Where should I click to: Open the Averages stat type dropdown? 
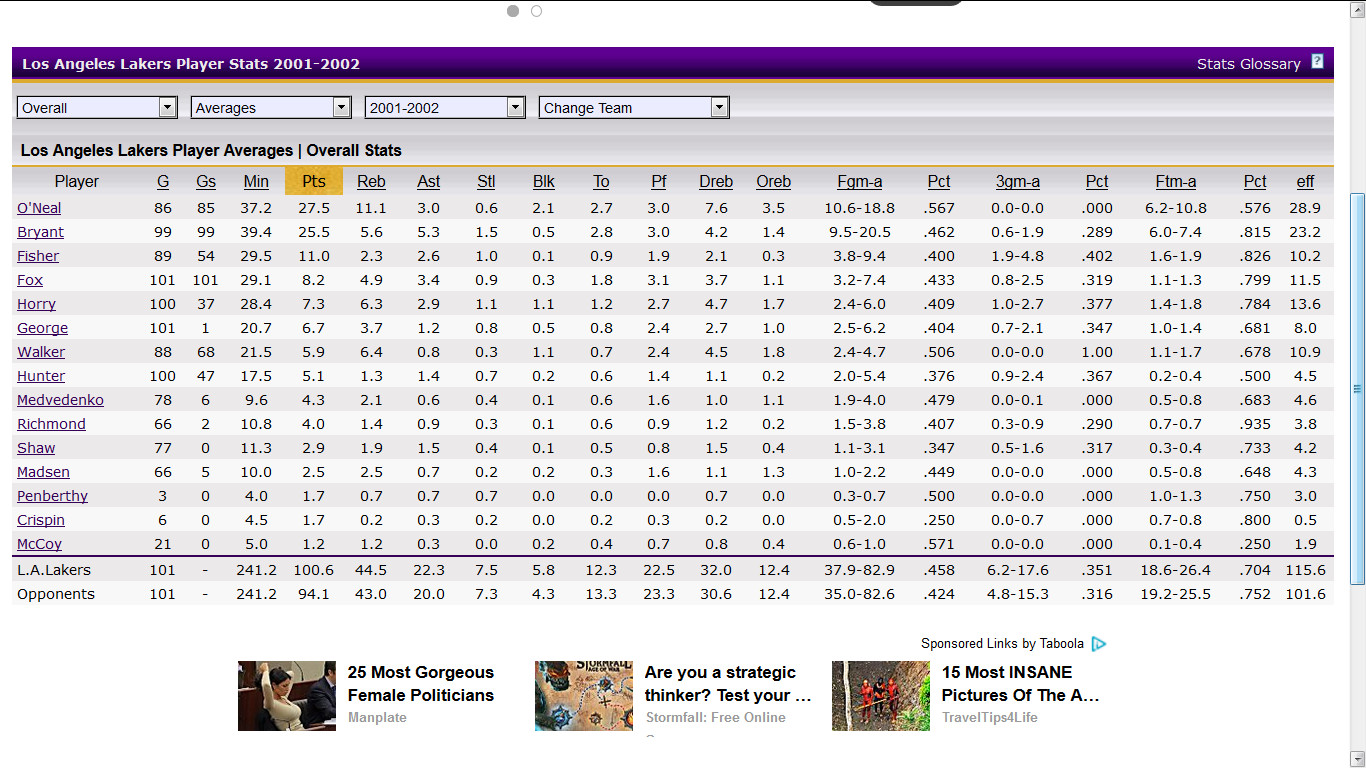pos(271,107)
